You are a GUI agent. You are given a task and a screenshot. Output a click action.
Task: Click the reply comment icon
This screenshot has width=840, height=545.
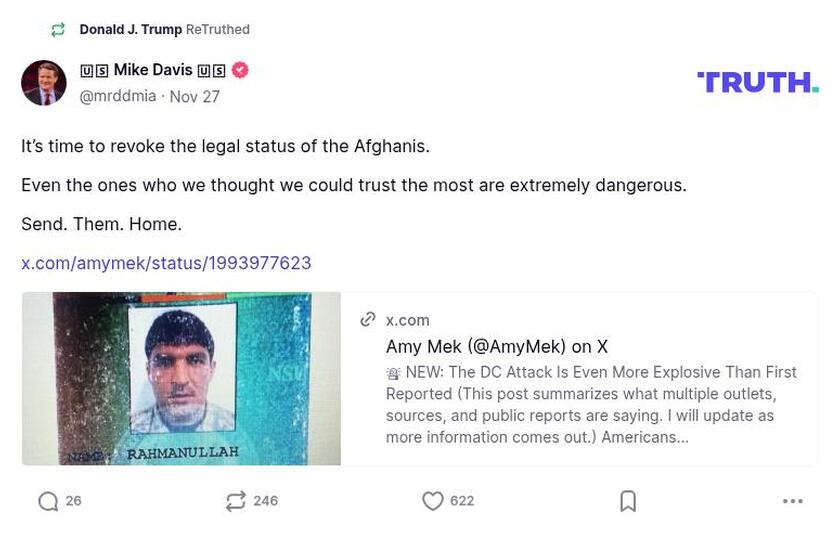coord(48,501)
